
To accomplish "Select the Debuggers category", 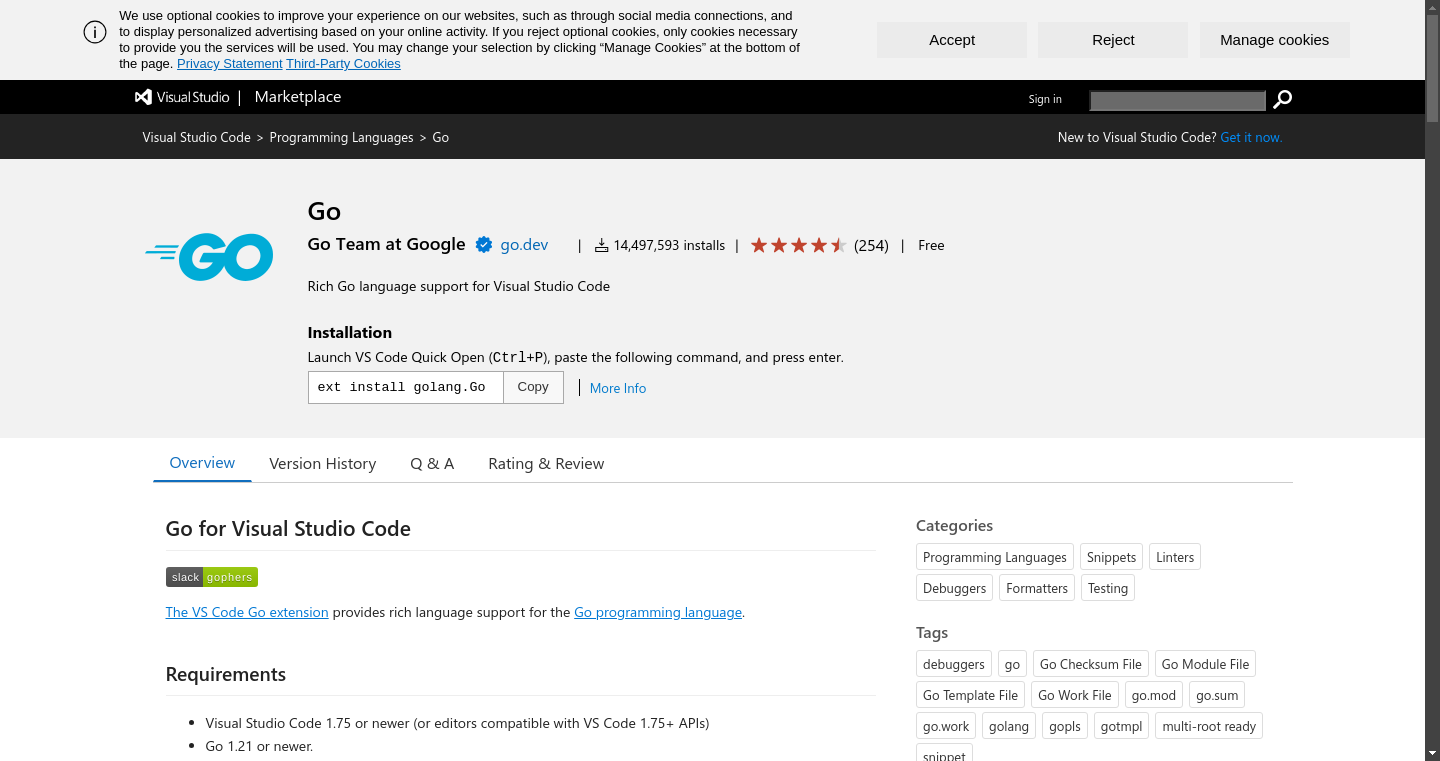I will (x=955, y=588).
